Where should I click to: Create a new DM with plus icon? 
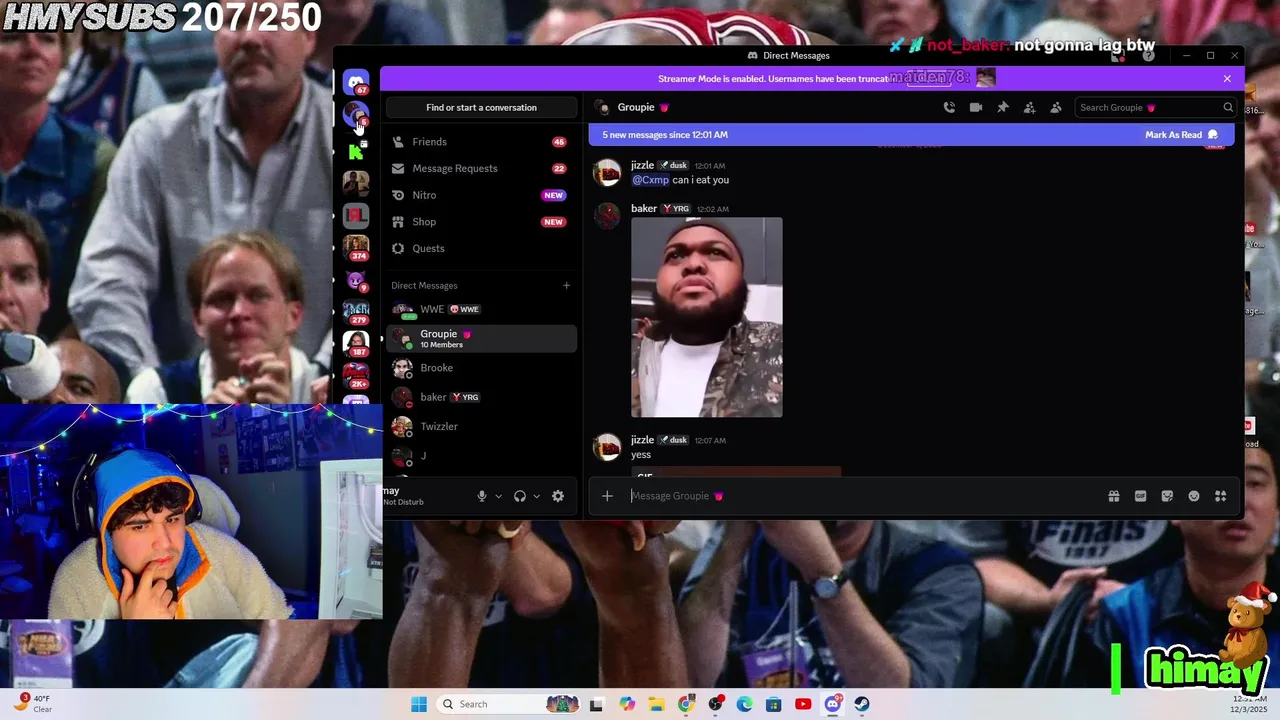click(x=566, y=285)
